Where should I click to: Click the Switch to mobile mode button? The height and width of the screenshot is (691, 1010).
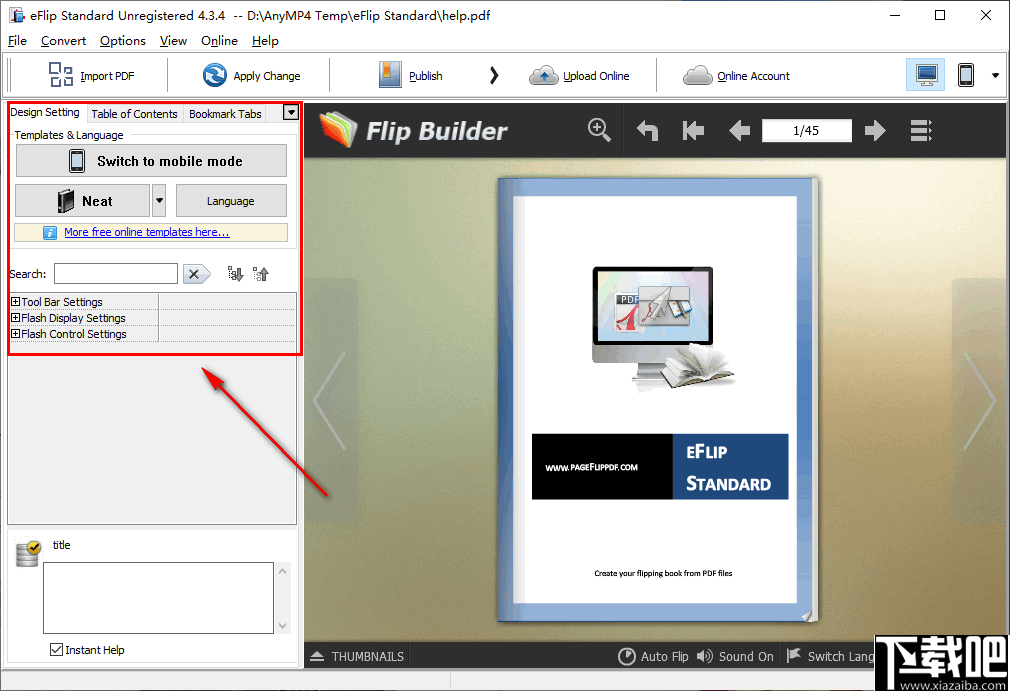point(150,160)
